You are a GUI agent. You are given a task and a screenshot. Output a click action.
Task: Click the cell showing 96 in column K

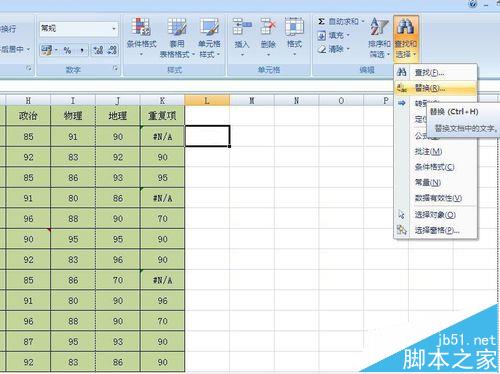(162, 301)
